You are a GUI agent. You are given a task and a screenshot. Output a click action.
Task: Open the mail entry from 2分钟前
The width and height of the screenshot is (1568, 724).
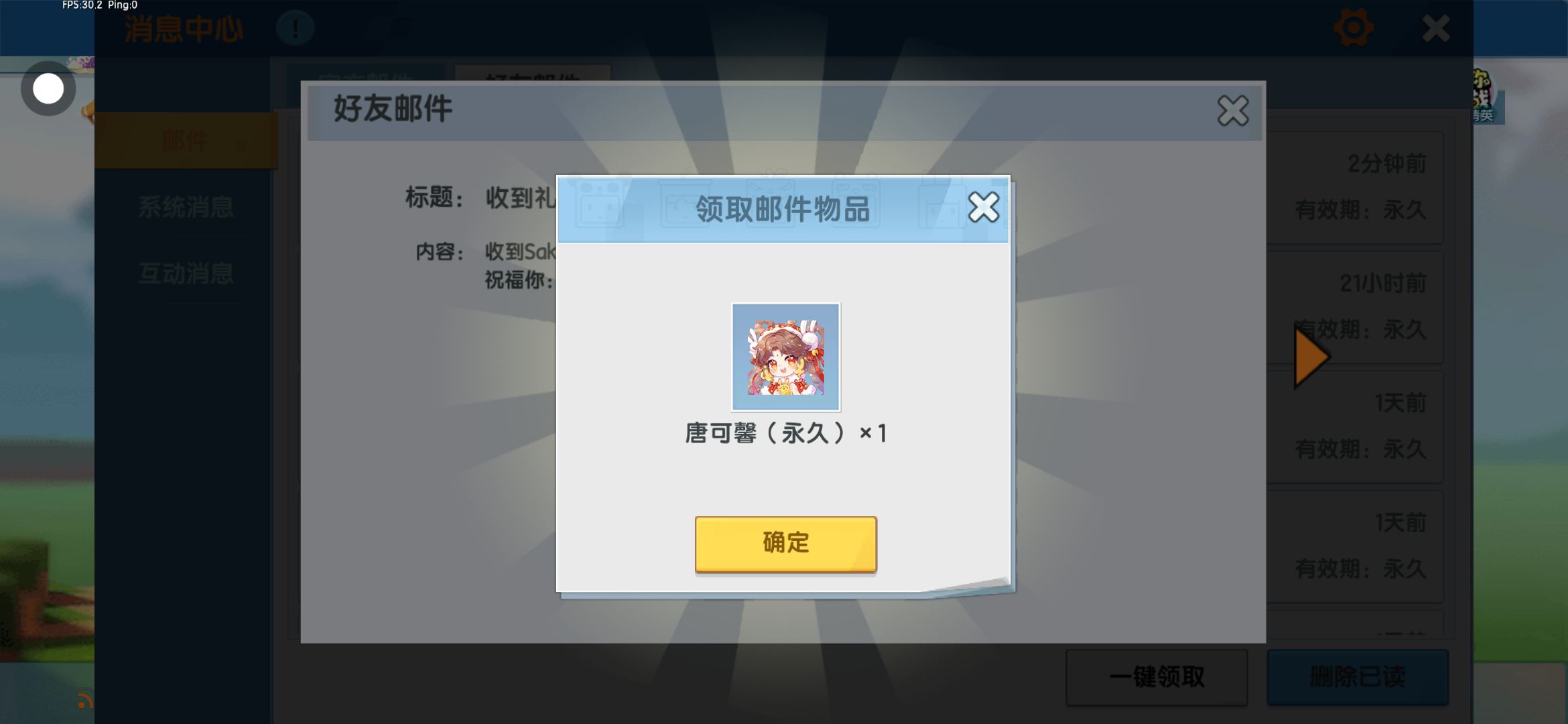coord(1355,188)
